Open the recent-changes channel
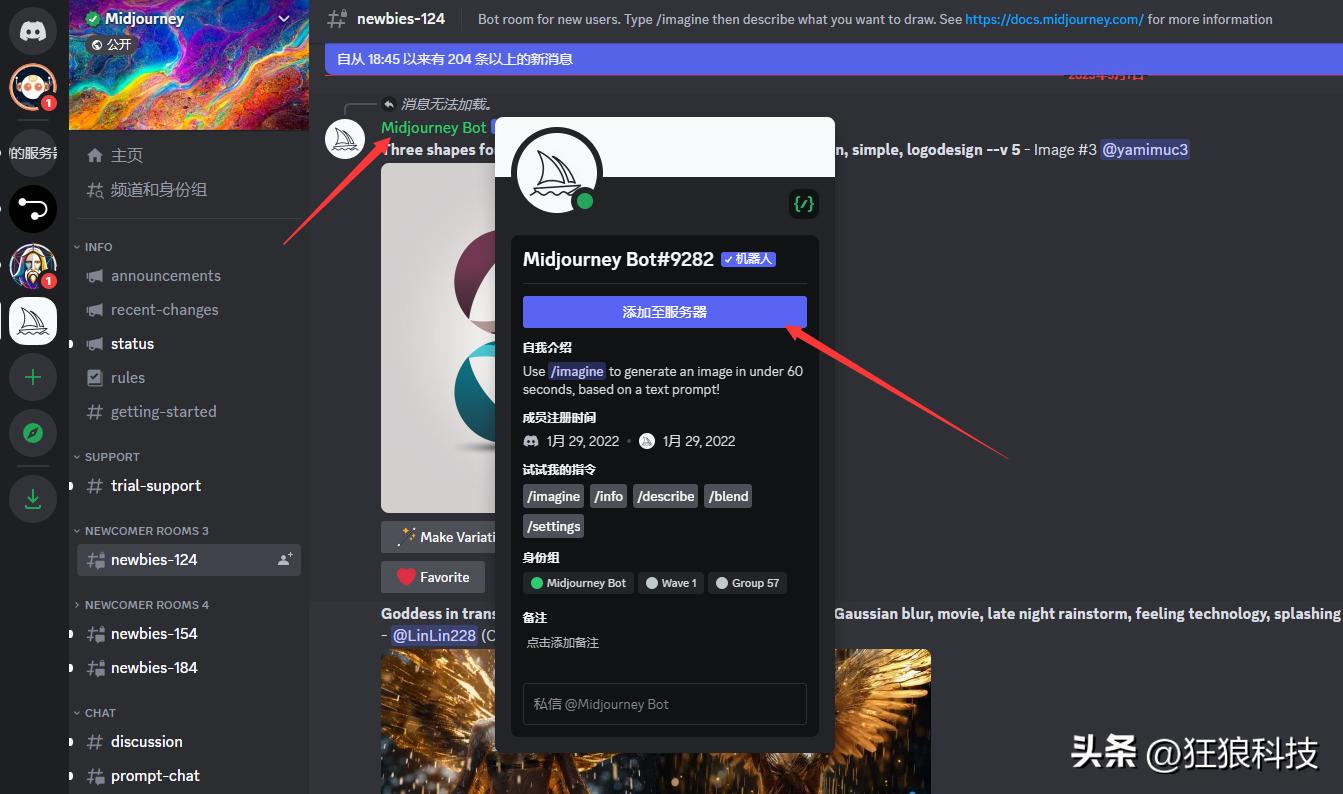The image size is (1343, 794). [x=188, y=310]
